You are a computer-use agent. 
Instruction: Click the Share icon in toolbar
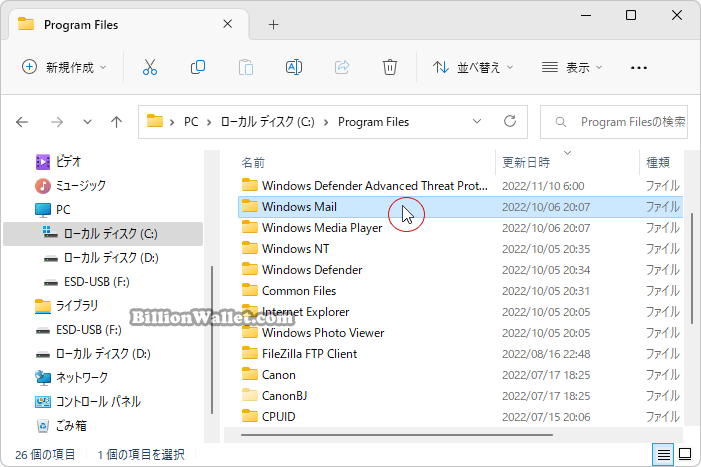click(342, 67)
